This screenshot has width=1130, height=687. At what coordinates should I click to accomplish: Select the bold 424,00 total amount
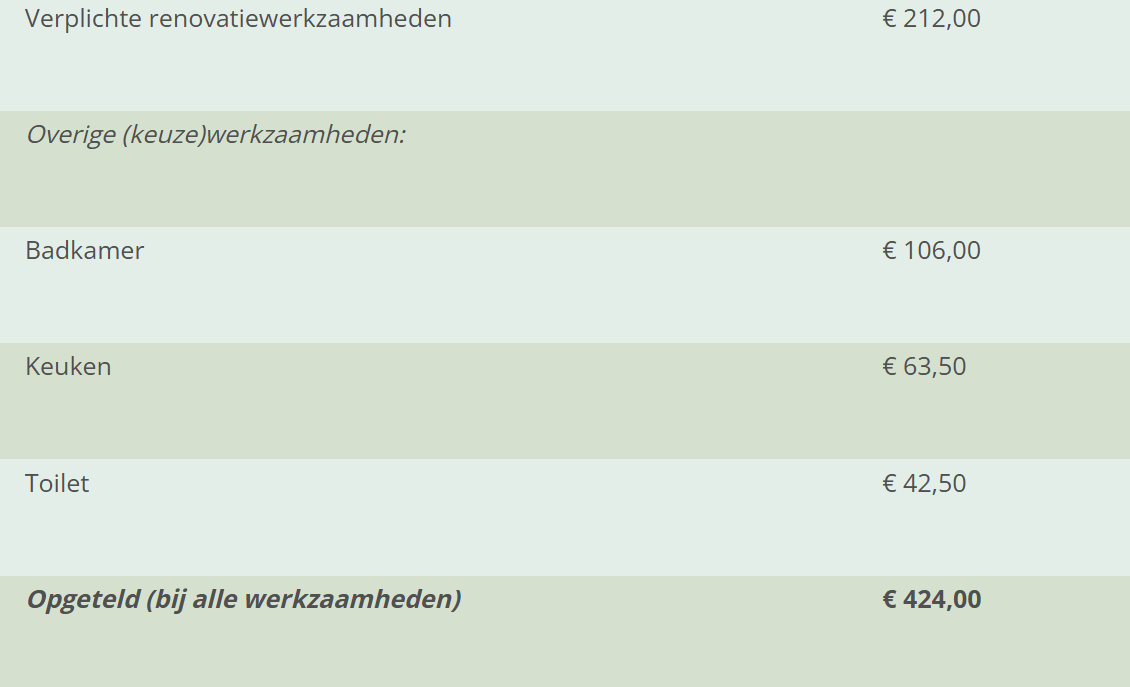(942, 600)
